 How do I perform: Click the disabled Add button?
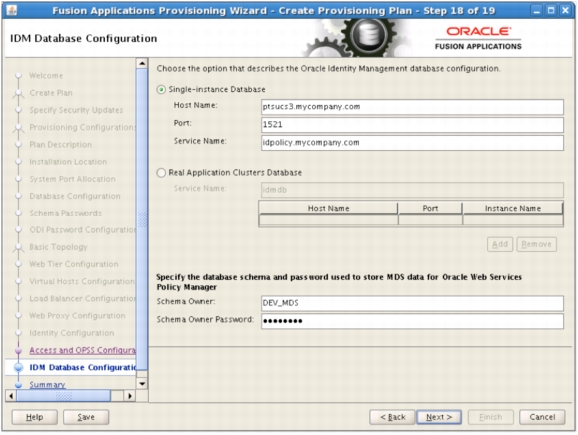coord(500,244)
